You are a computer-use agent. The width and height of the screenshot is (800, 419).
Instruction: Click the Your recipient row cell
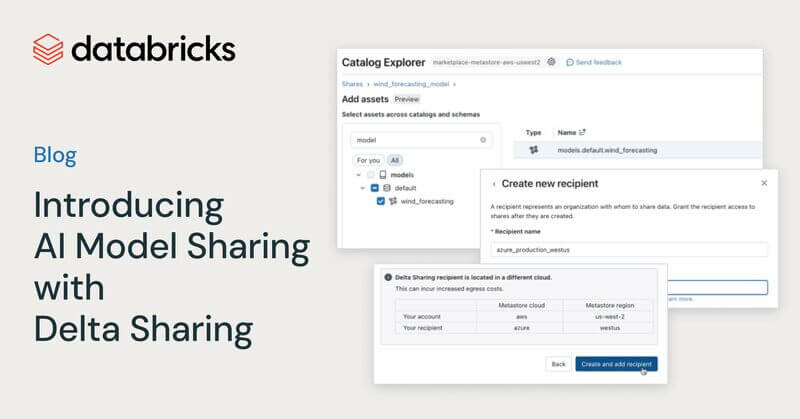pyautogui.click(x=422, y=328)
